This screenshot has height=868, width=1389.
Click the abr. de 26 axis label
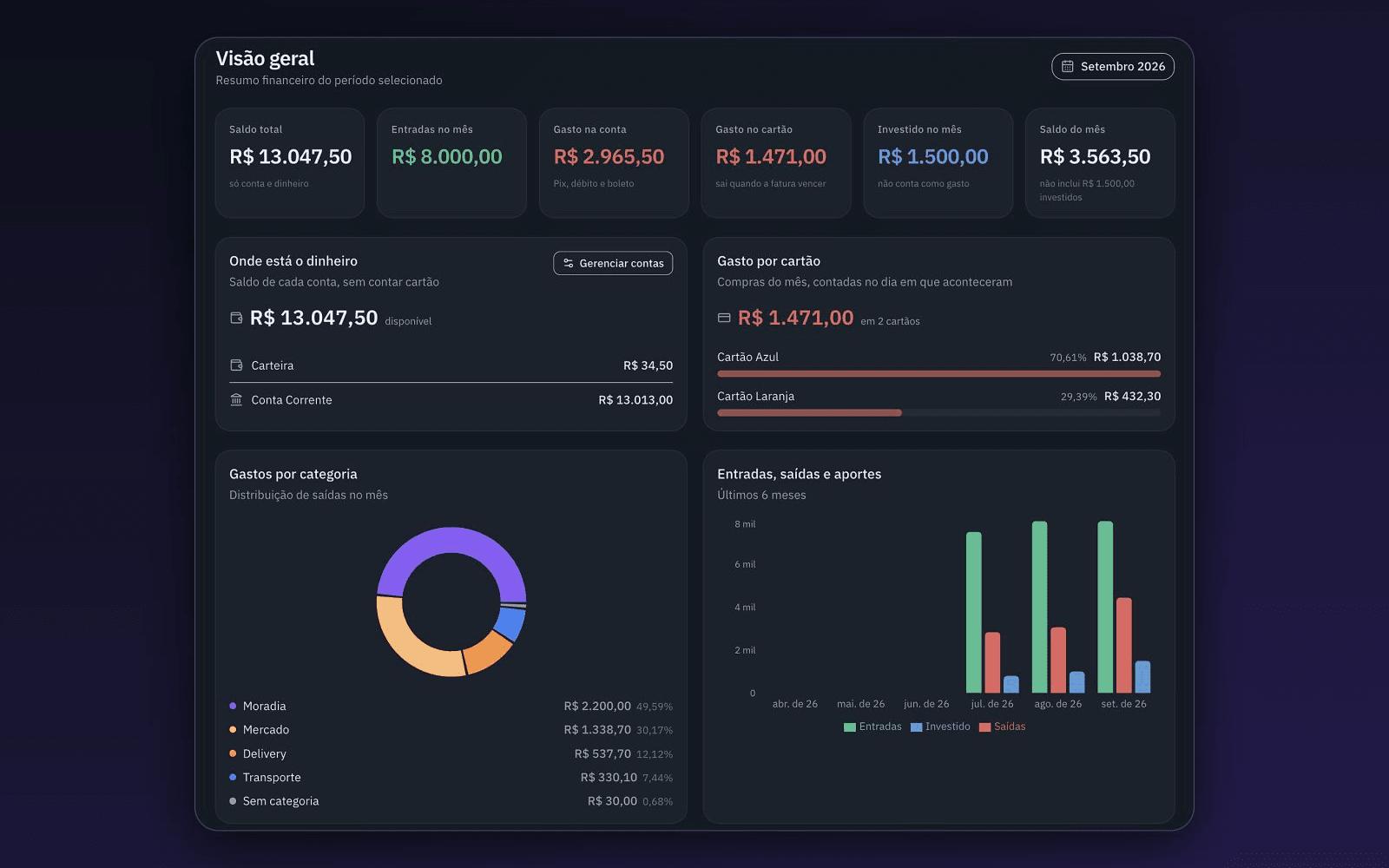point(794,704)
